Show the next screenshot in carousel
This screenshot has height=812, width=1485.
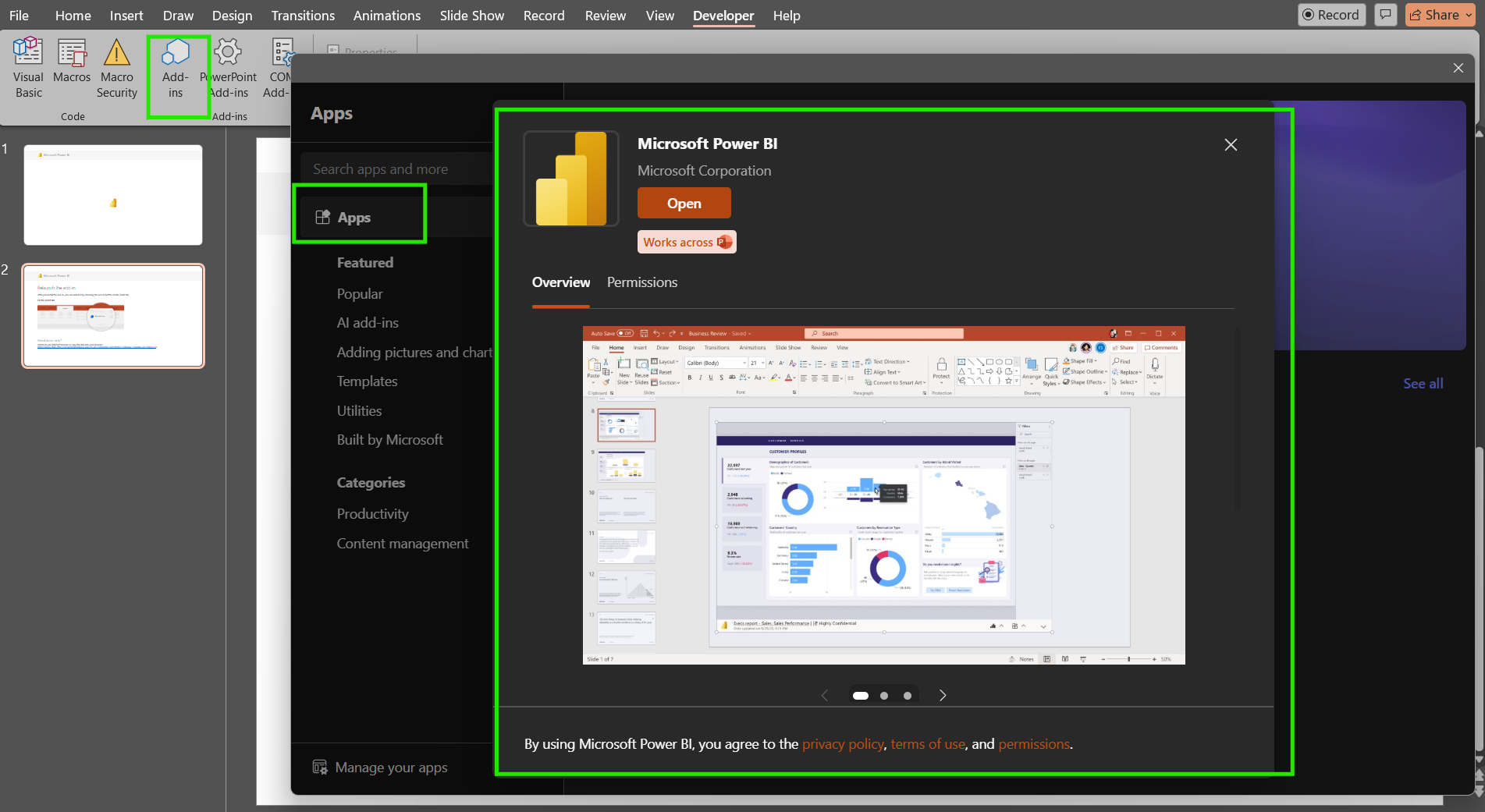tap(943, 696)
